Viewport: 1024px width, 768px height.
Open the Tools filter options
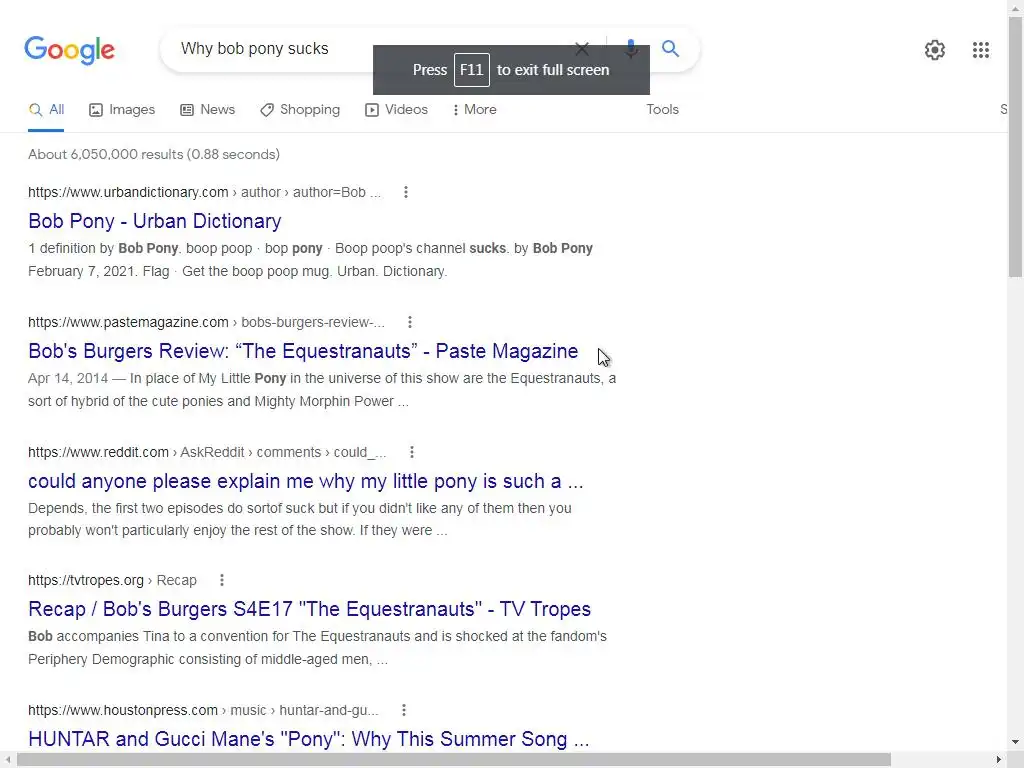pyautogui.click(x=662, y=110)
